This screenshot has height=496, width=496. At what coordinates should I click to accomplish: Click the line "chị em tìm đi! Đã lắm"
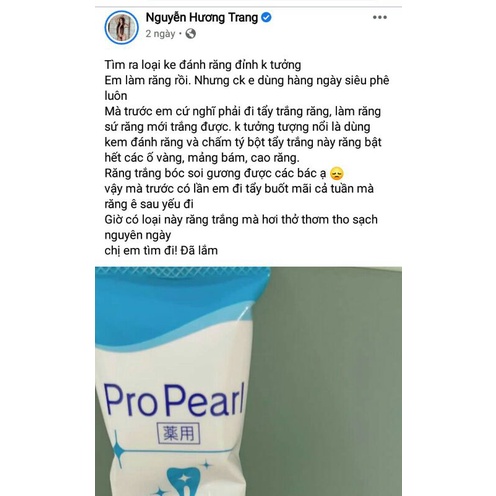pyautogui.click(x=161, y=250)
